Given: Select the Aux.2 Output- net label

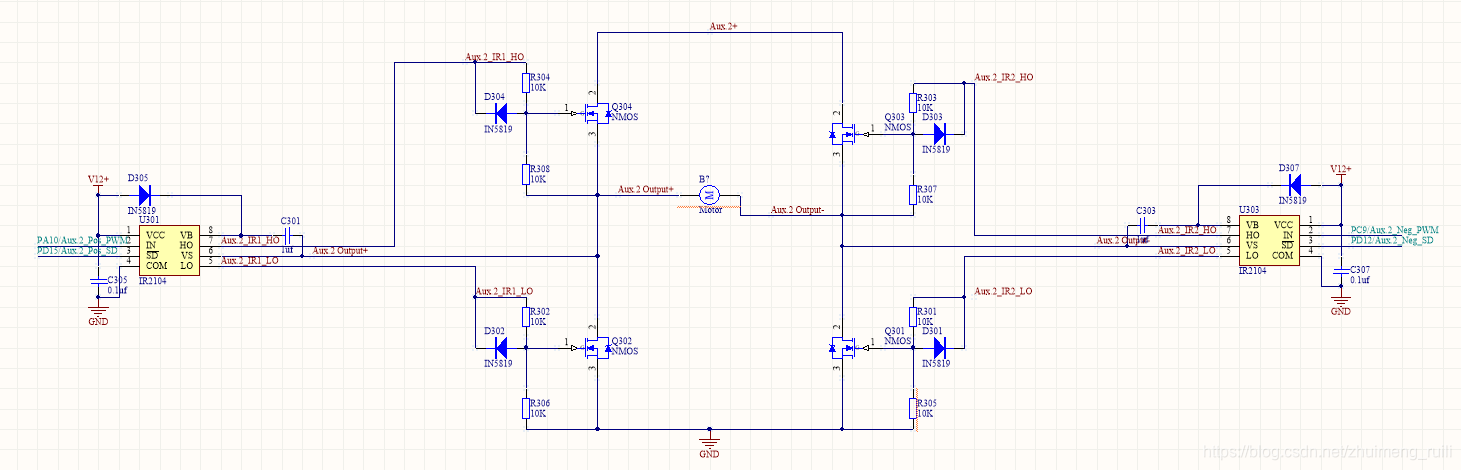Looking at the screenshot, I should tap(798, 210).
